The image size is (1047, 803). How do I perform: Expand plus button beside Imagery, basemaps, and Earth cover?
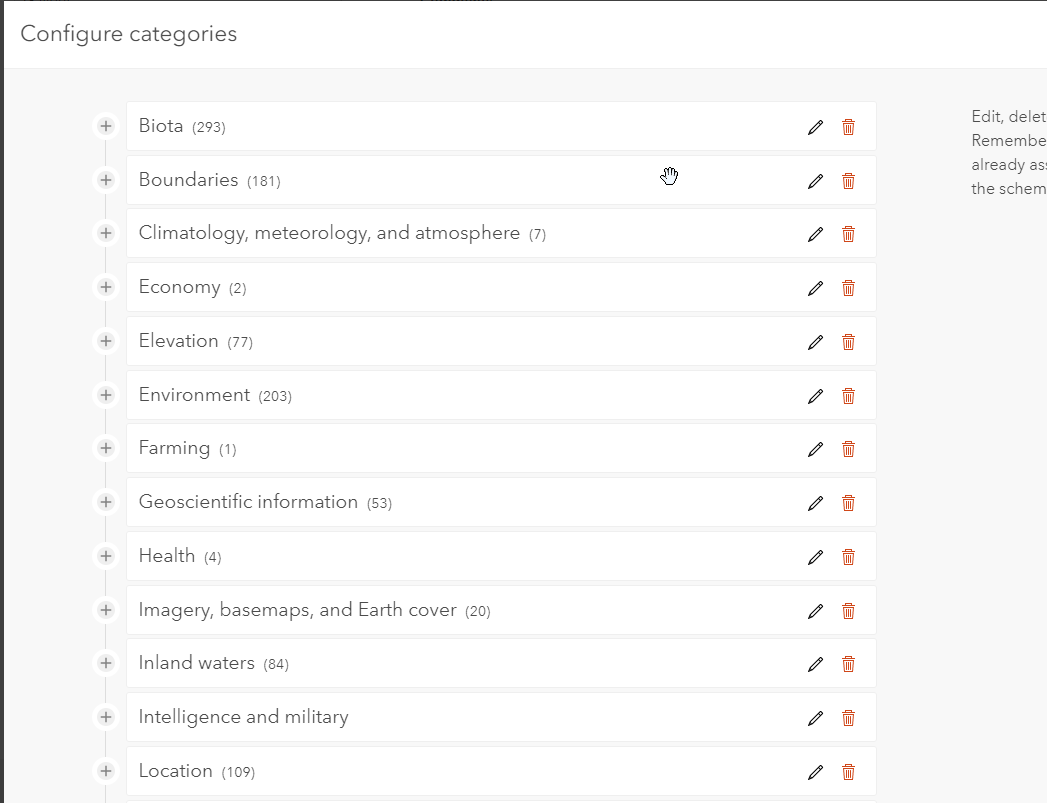pyautogui.click(x=106, y=609)
